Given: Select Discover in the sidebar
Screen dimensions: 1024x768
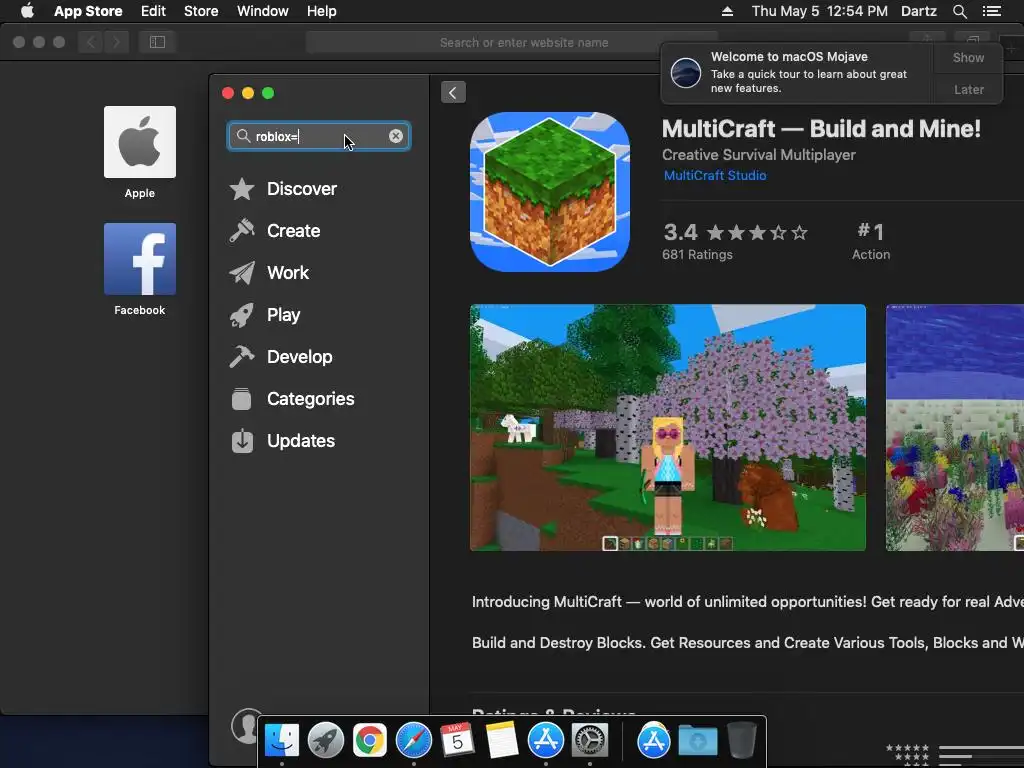Looking at the screenshot, I should coord(302,189).
